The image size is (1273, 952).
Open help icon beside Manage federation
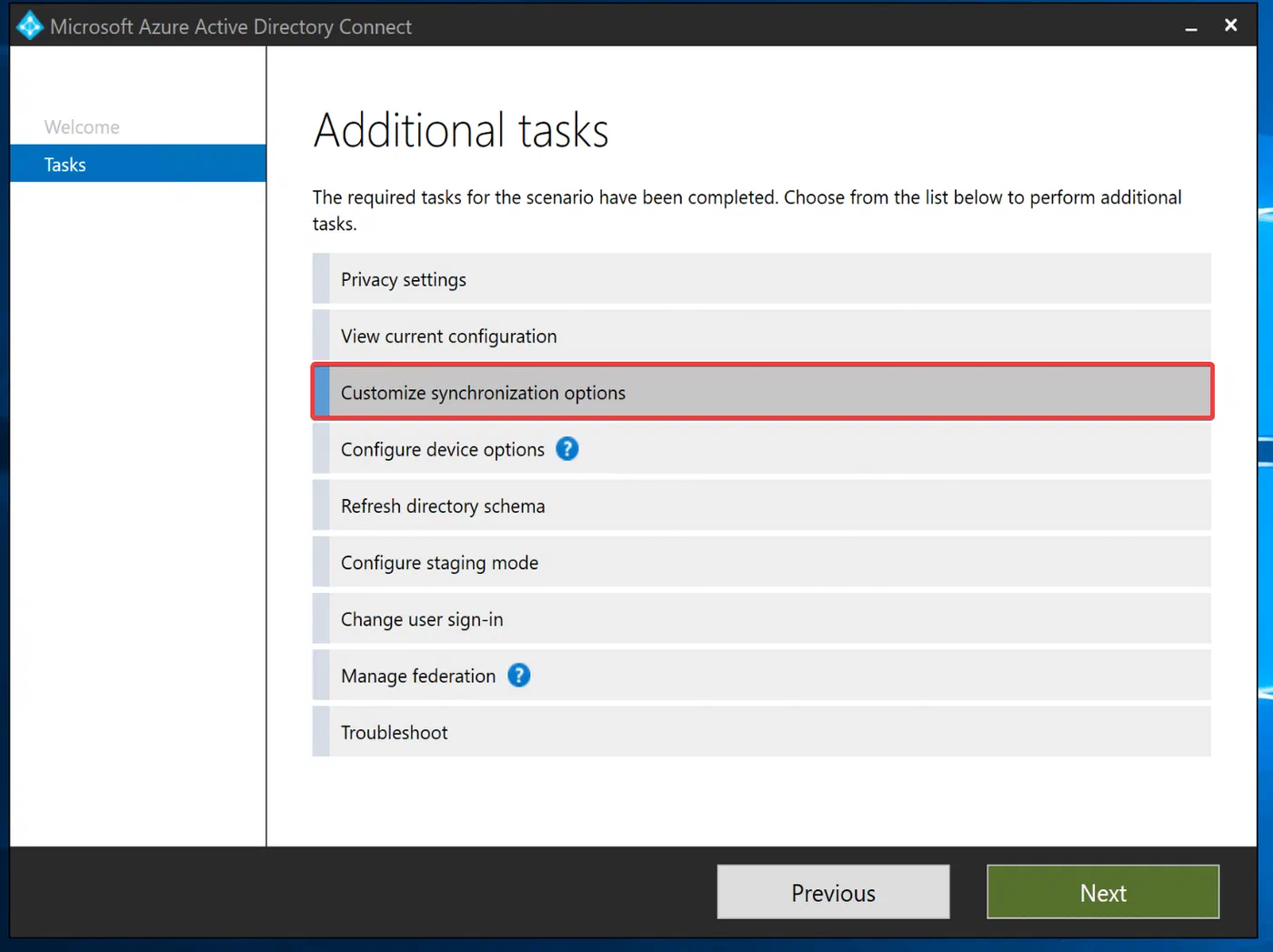tap(518, 676)
